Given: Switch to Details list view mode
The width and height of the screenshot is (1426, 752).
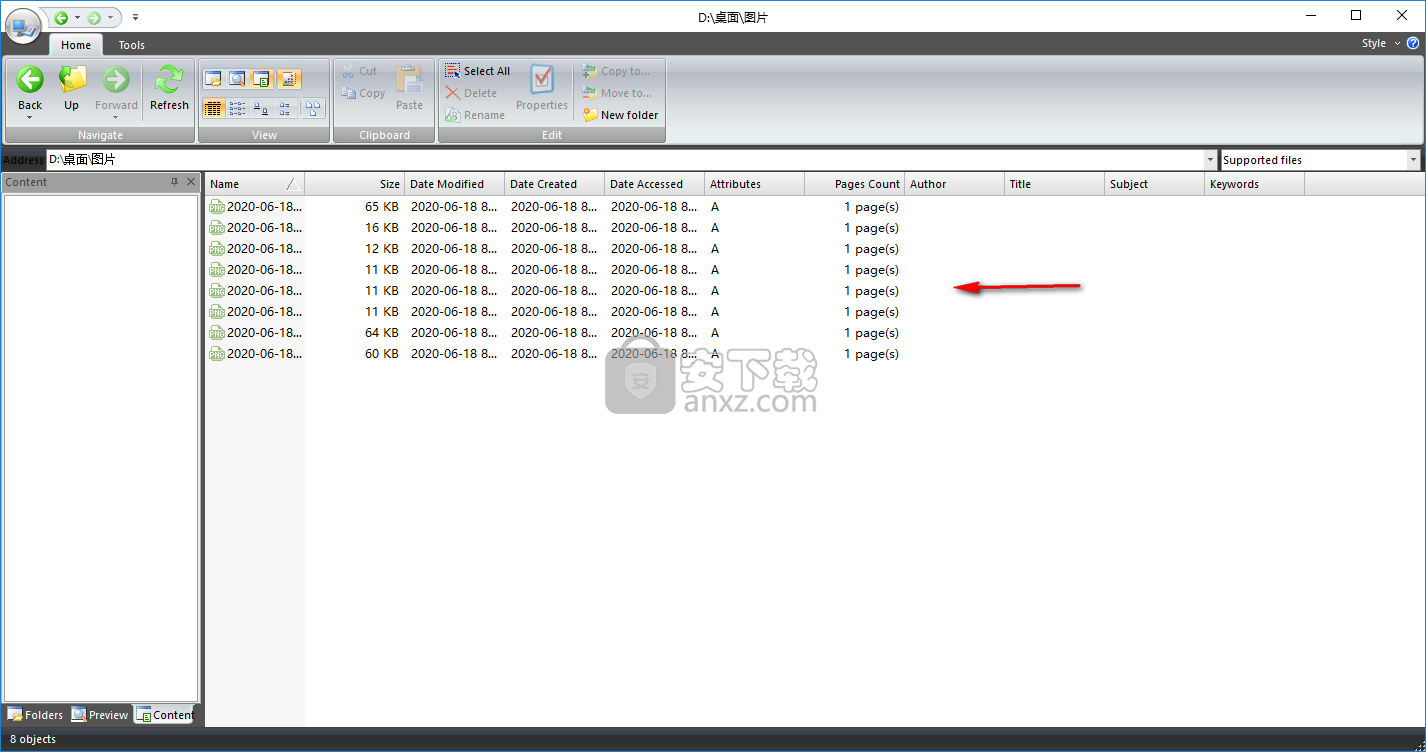Looking at the screenshot, I should (x=212, y=108).
